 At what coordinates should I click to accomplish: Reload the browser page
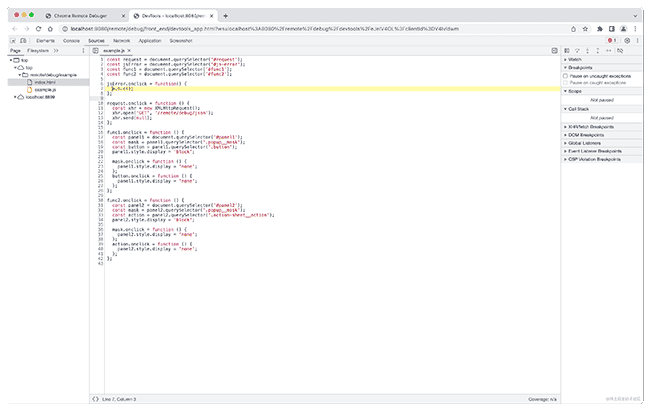[38, 29]
